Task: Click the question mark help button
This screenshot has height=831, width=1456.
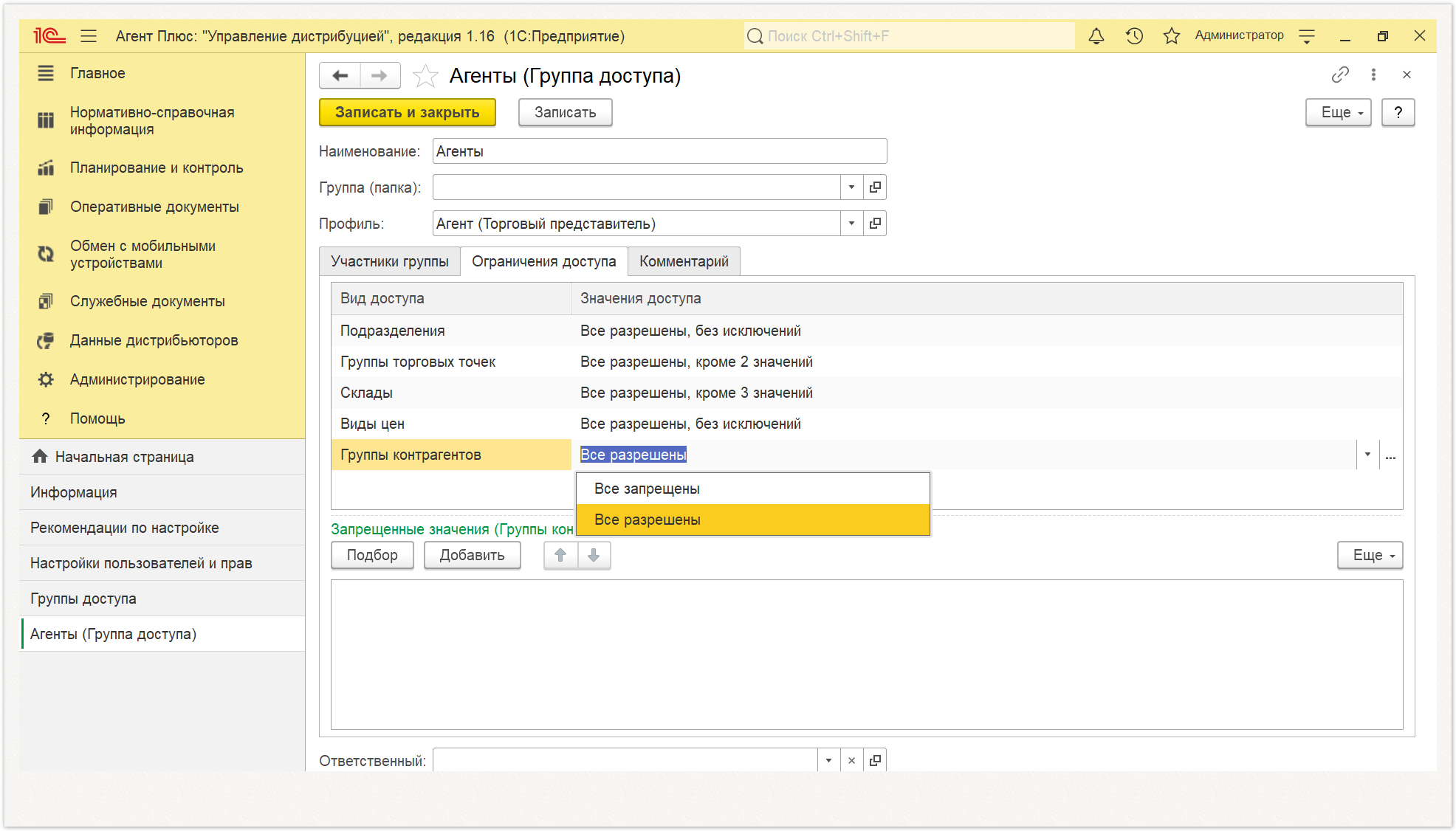Action: [x=1398, y=112]
